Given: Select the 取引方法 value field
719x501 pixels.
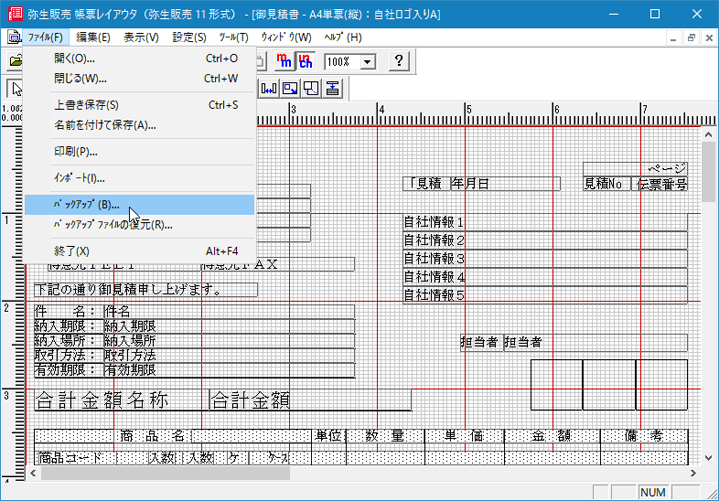Looking at the screenshot, I should [x=229, y=356].
